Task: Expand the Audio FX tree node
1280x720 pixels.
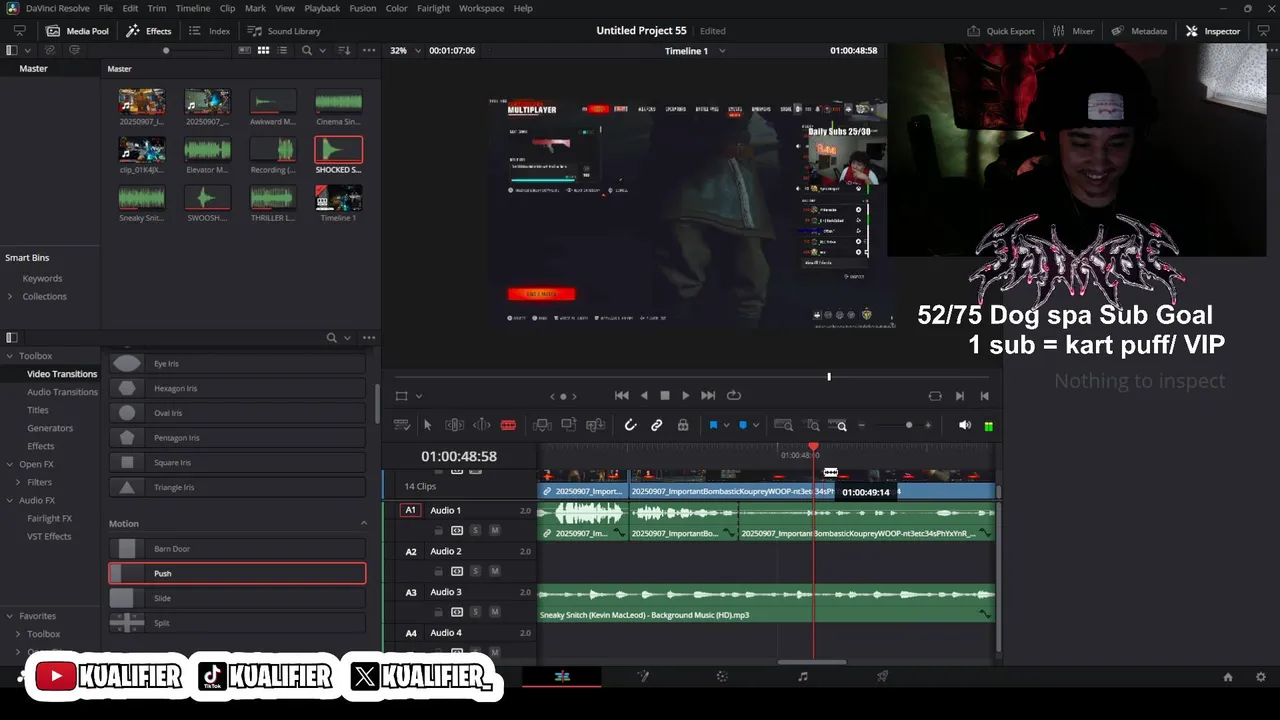Action: tap(10, 500)
